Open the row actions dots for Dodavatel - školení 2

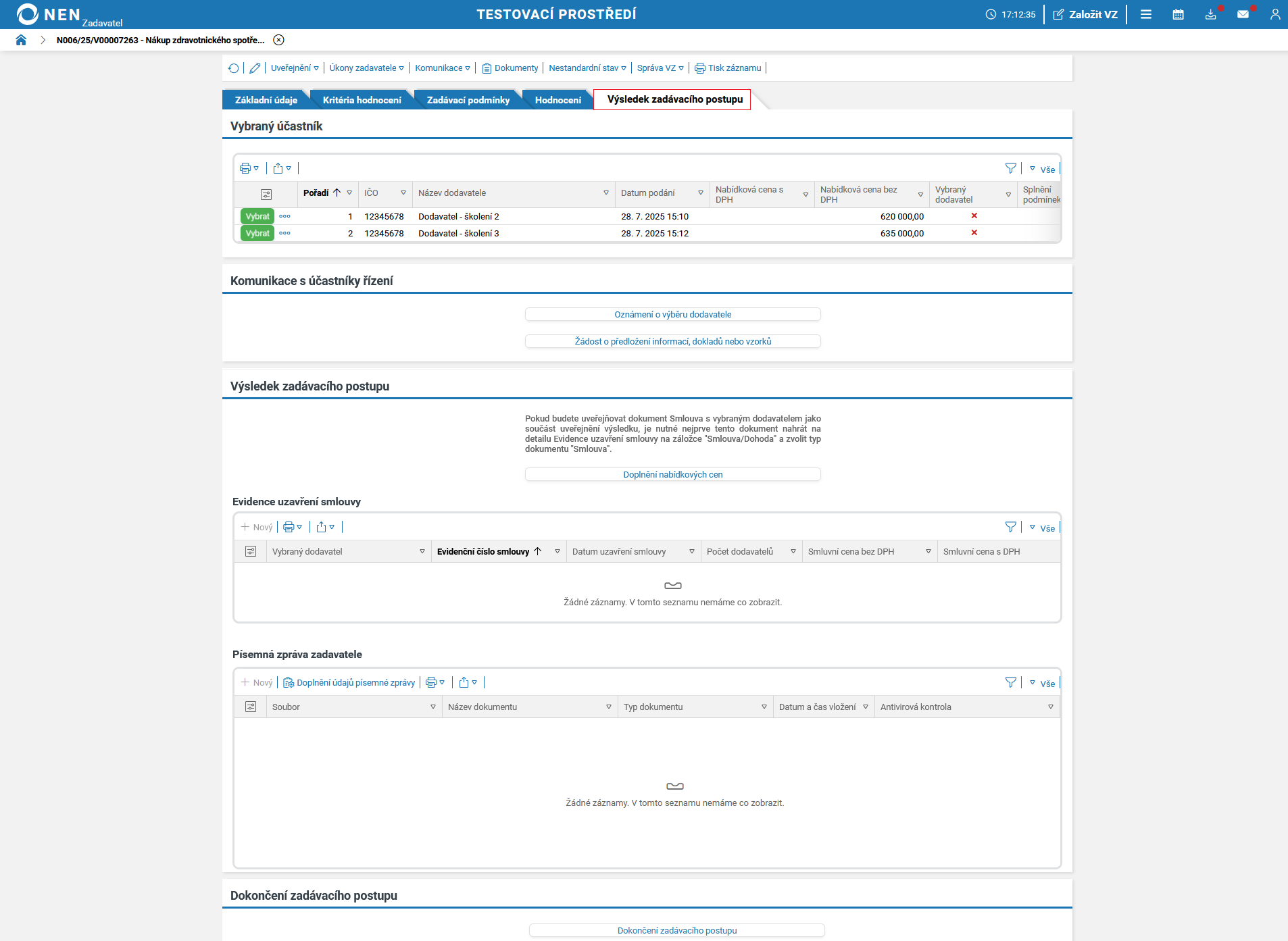coord(285,216)
